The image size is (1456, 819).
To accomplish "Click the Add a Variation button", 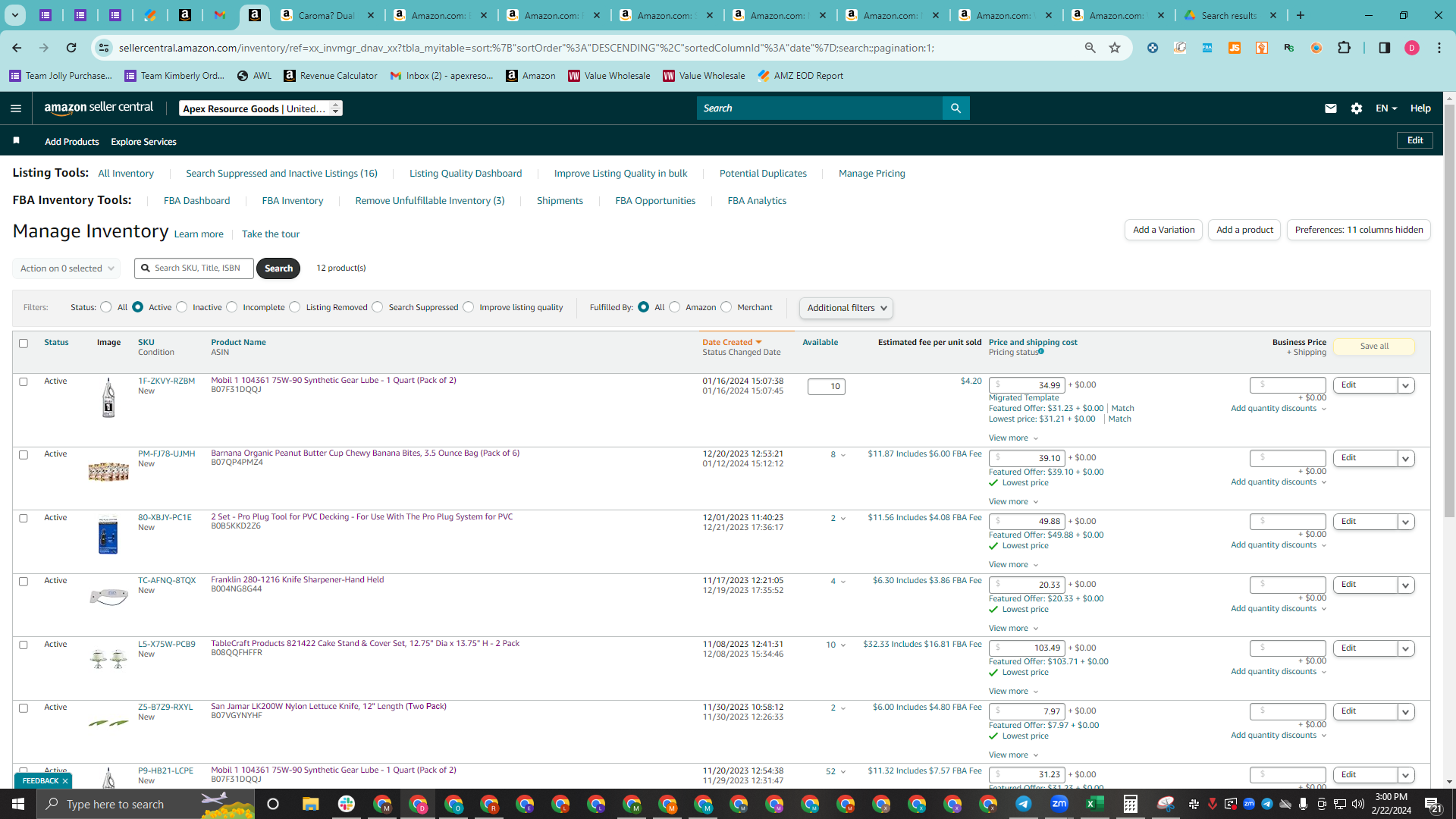I will tap(1163, 230).
